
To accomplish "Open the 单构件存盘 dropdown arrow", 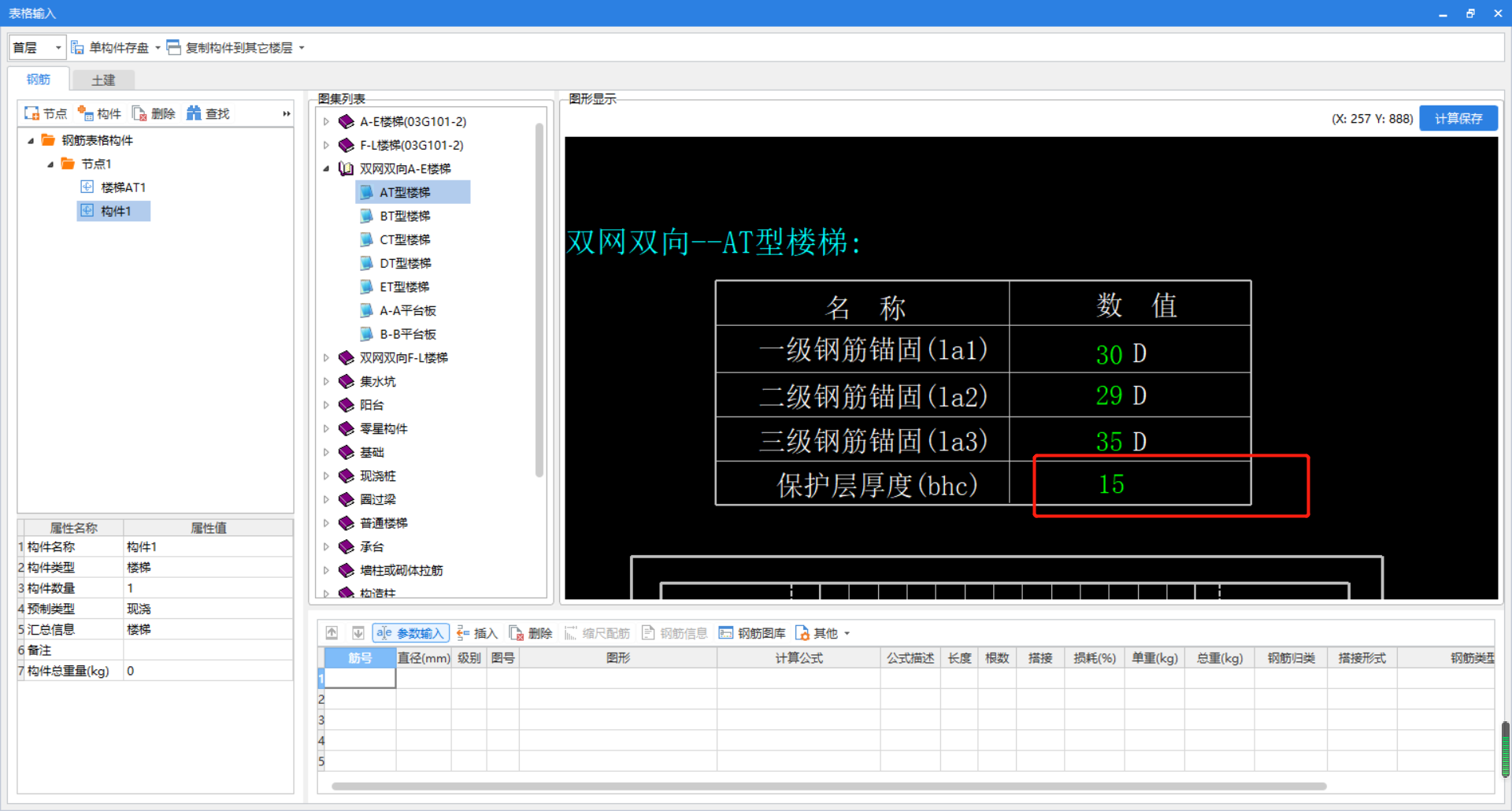I will 157,48.
